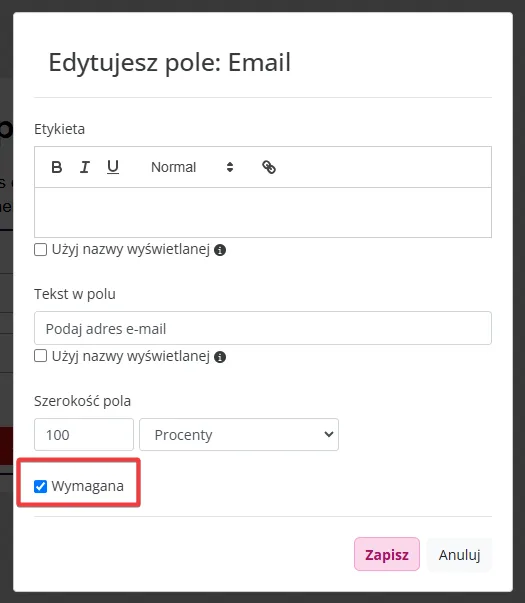Click the Anuluj button
This screenshot has width=525, height=603.
tap(460, 554)
